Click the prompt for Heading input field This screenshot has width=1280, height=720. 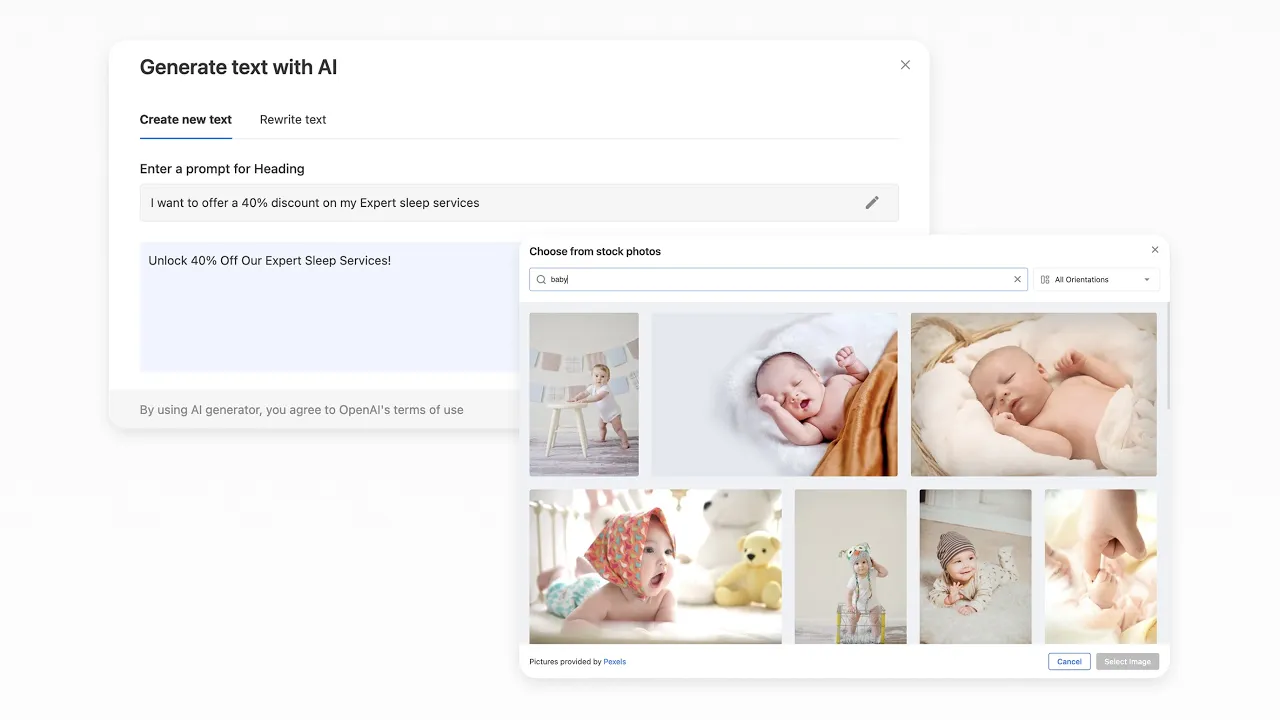tap(519, 202)
